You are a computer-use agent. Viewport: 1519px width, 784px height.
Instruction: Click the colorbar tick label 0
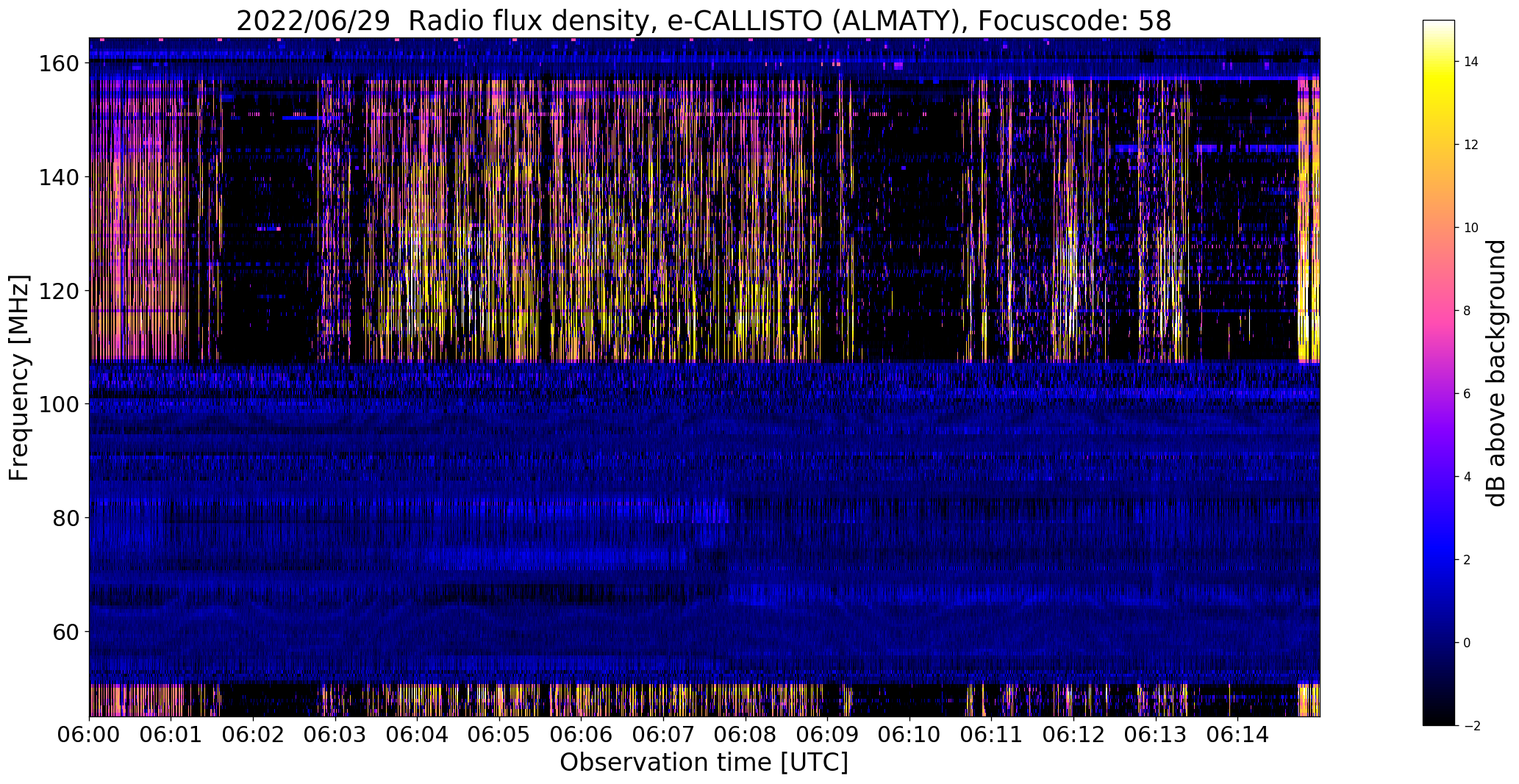1468,643
